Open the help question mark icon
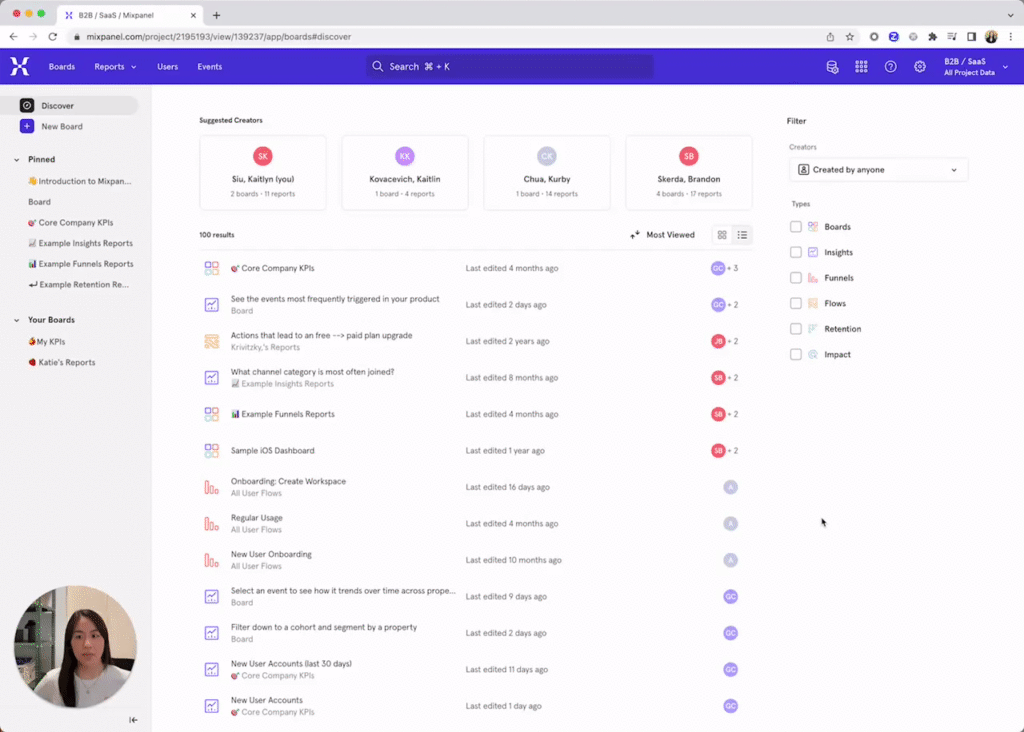The image size is (1024, 732). point(890,67)
